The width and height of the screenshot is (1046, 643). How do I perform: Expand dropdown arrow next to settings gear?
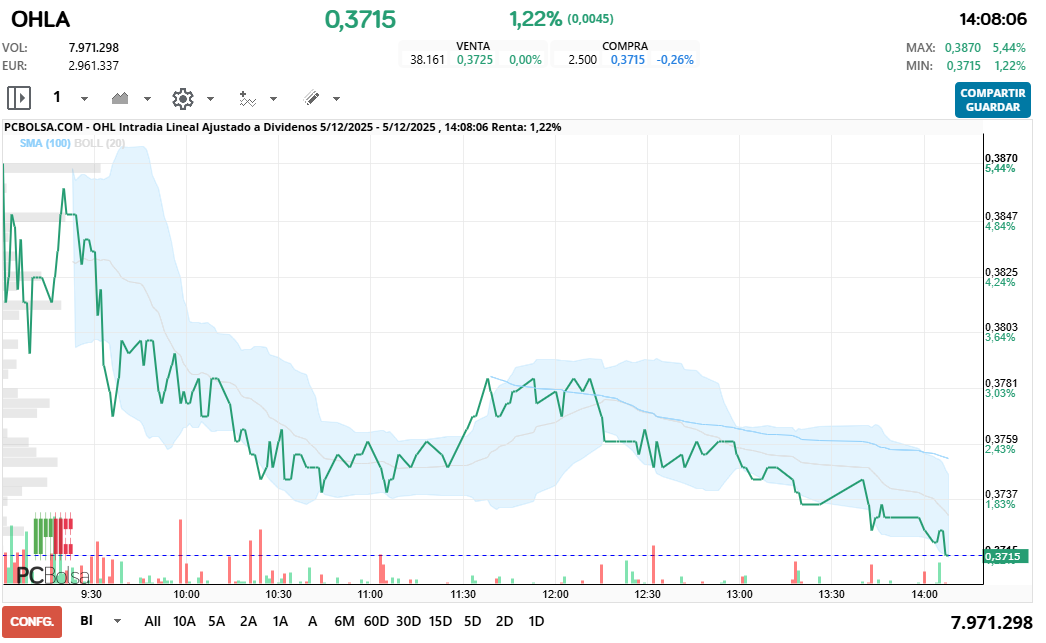pyautogui.click(x=210, y=99)
